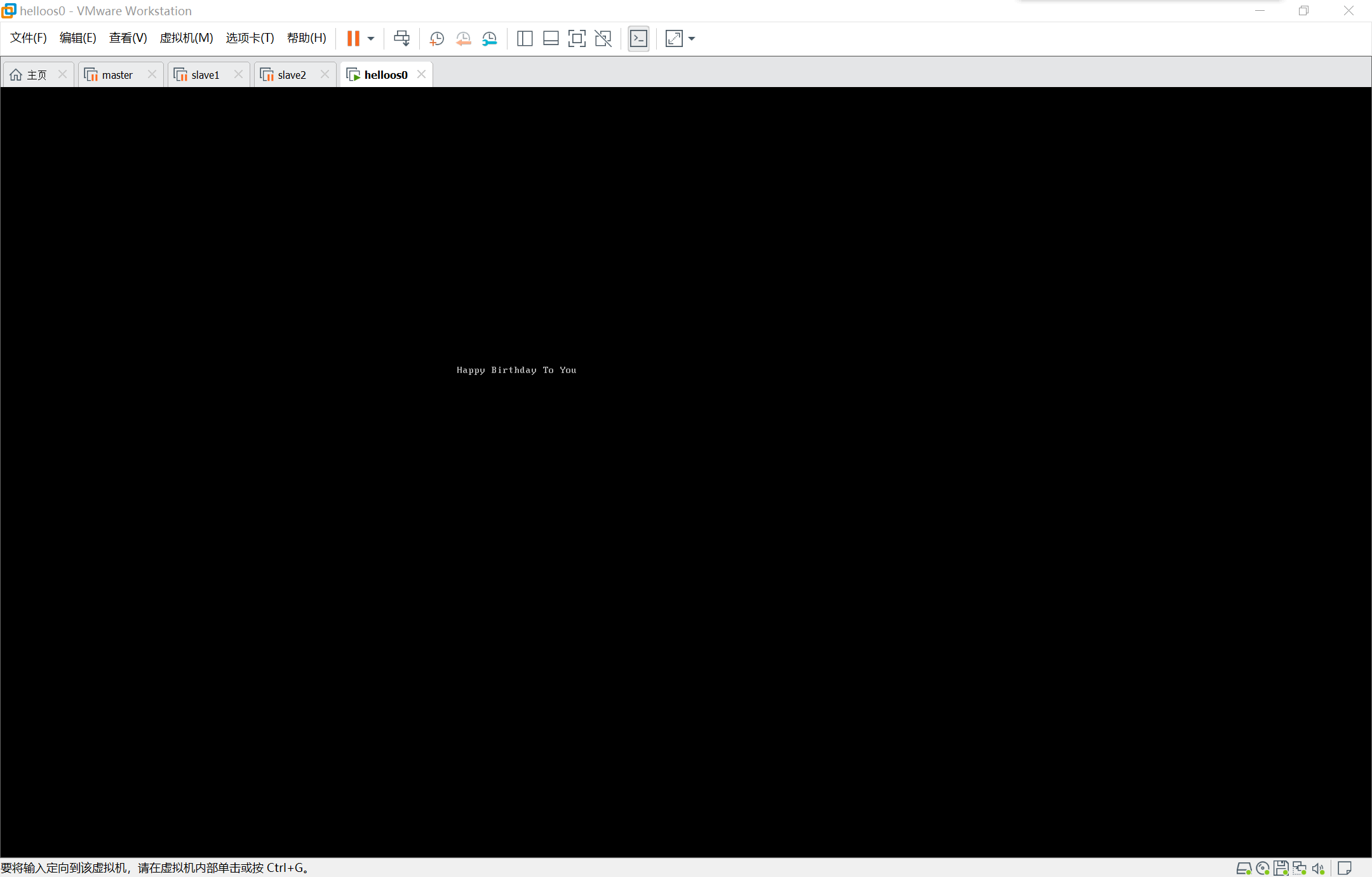Close the slave1 tab

tap(238, 74)
